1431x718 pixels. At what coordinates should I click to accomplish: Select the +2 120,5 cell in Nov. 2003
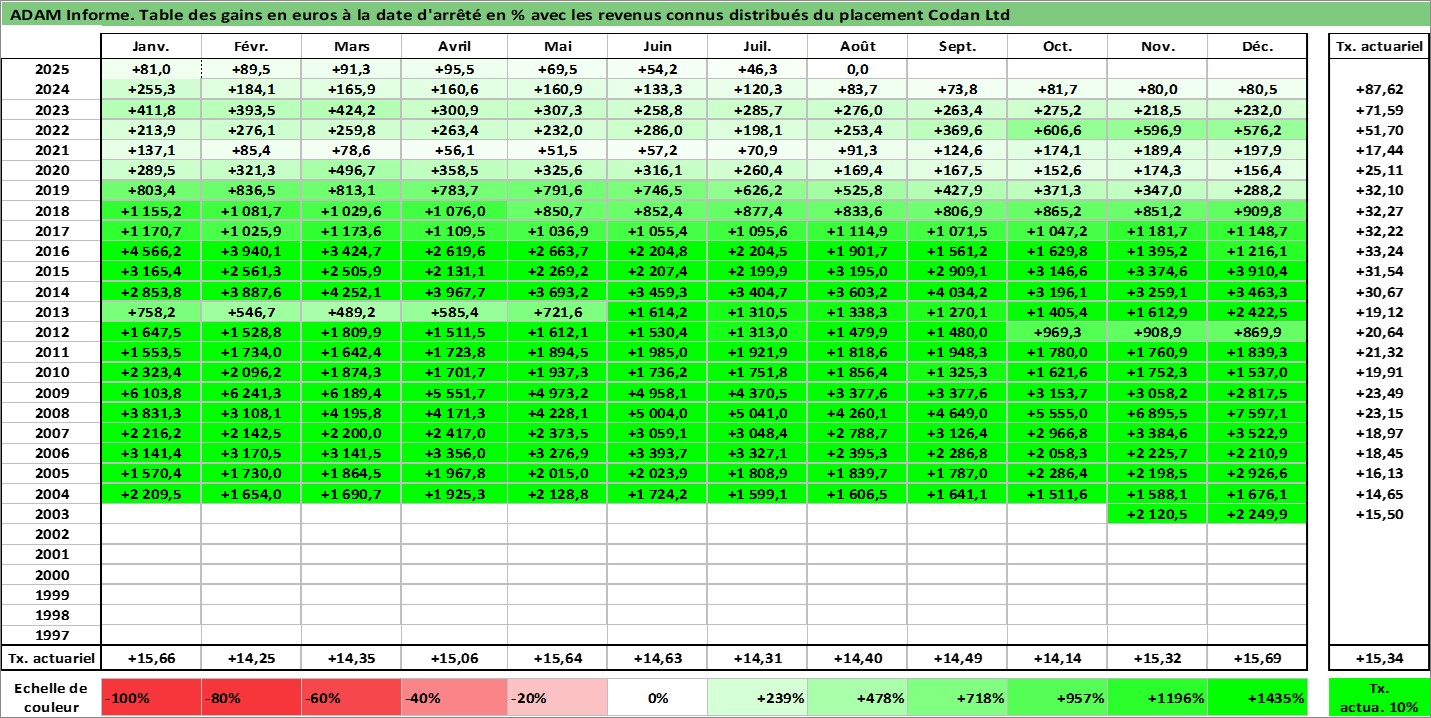pos(1157,514)
